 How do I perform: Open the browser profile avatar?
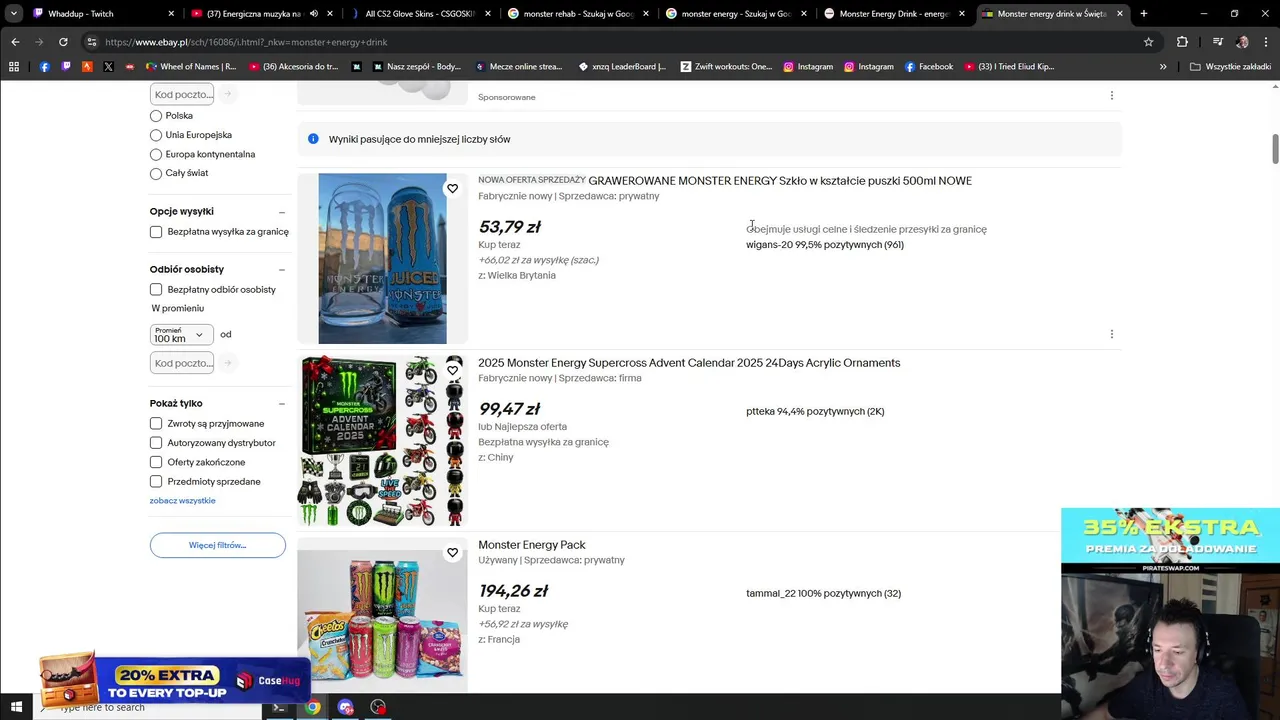coord(1242,42)
